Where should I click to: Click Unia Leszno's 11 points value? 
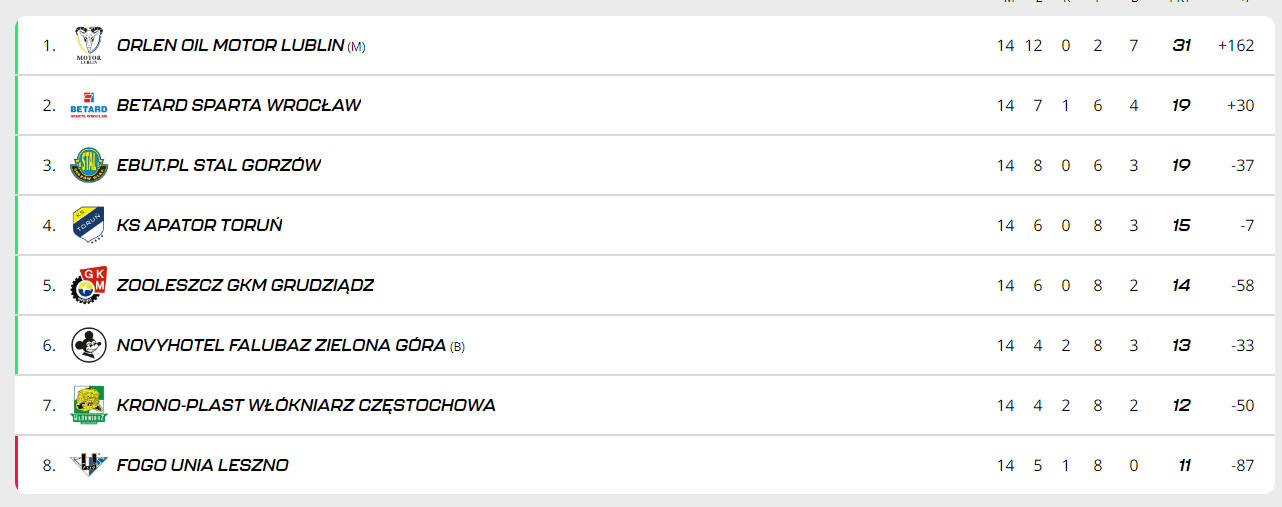1183,465
